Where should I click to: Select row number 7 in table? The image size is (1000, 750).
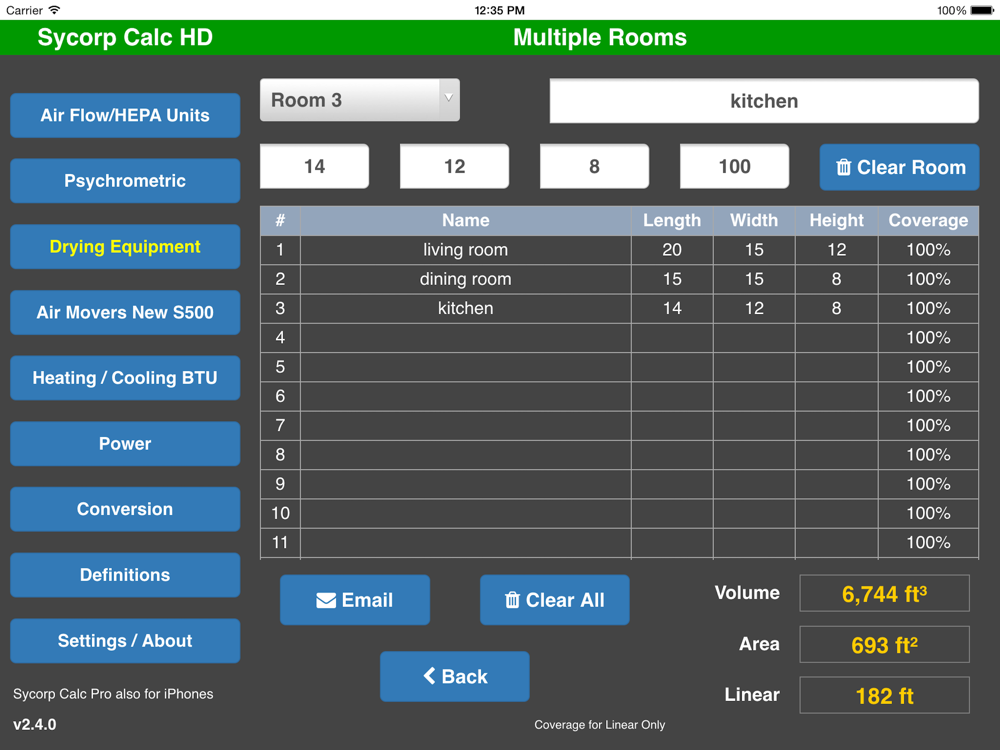click(x=619, y=426)
